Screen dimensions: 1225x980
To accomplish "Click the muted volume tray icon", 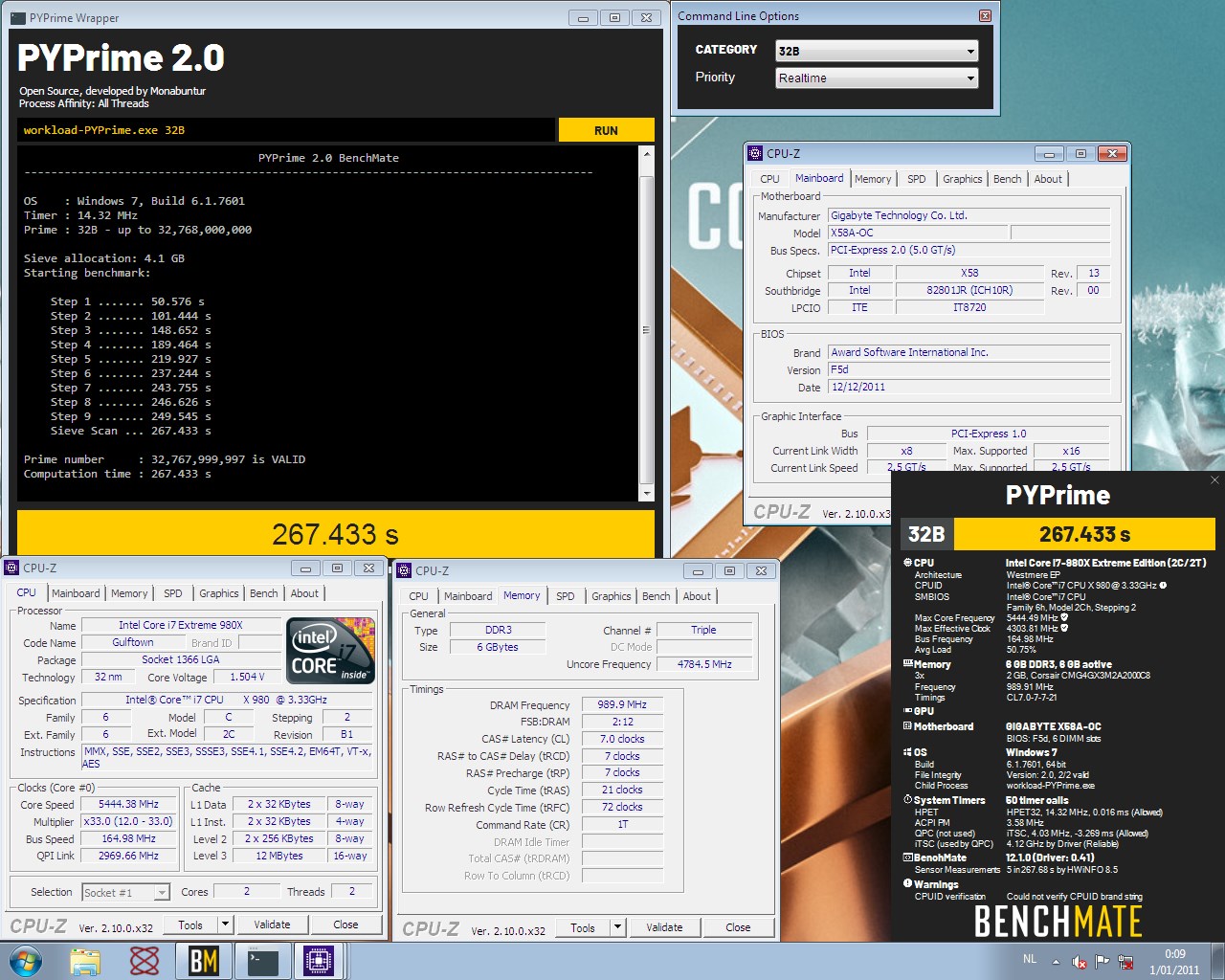I will tap(1080, 962).
